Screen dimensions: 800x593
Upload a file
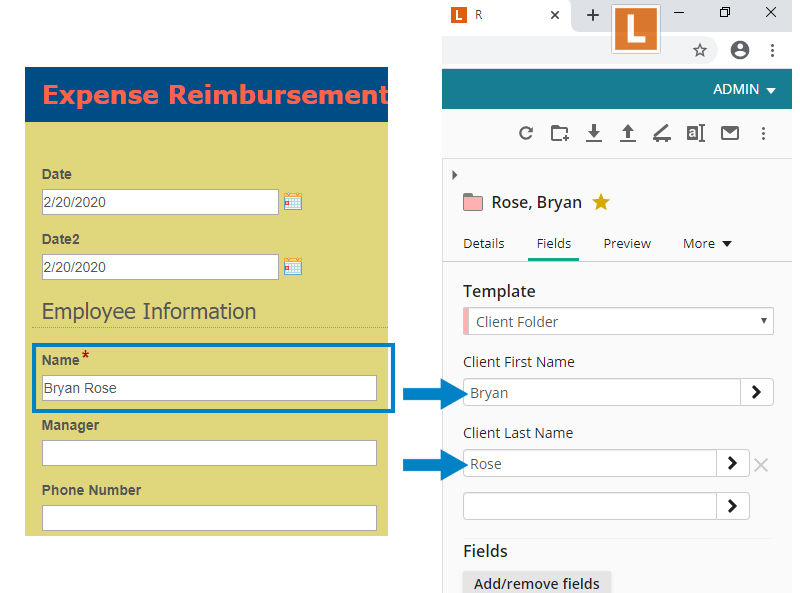628,133
